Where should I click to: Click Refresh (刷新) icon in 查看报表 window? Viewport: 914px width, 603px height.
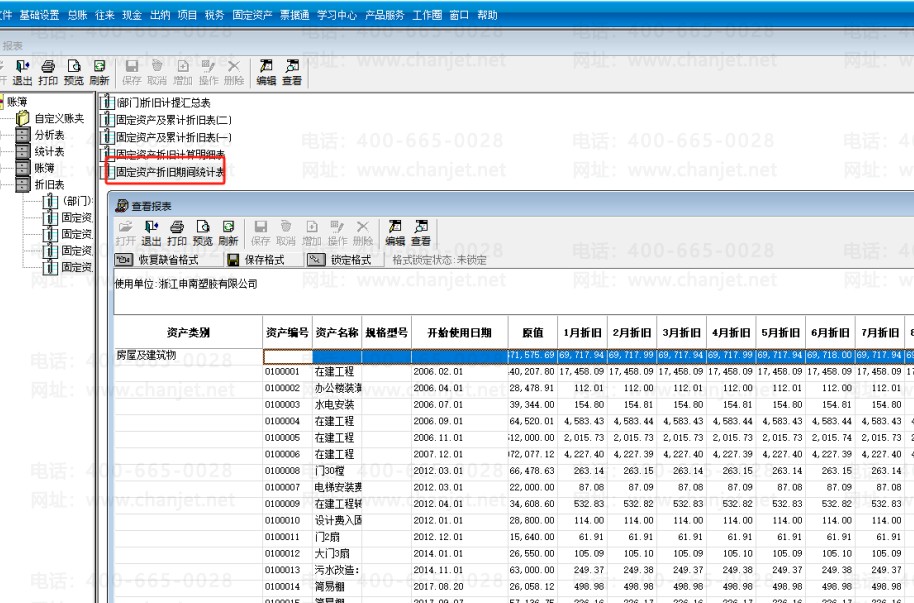pos(228,233)
